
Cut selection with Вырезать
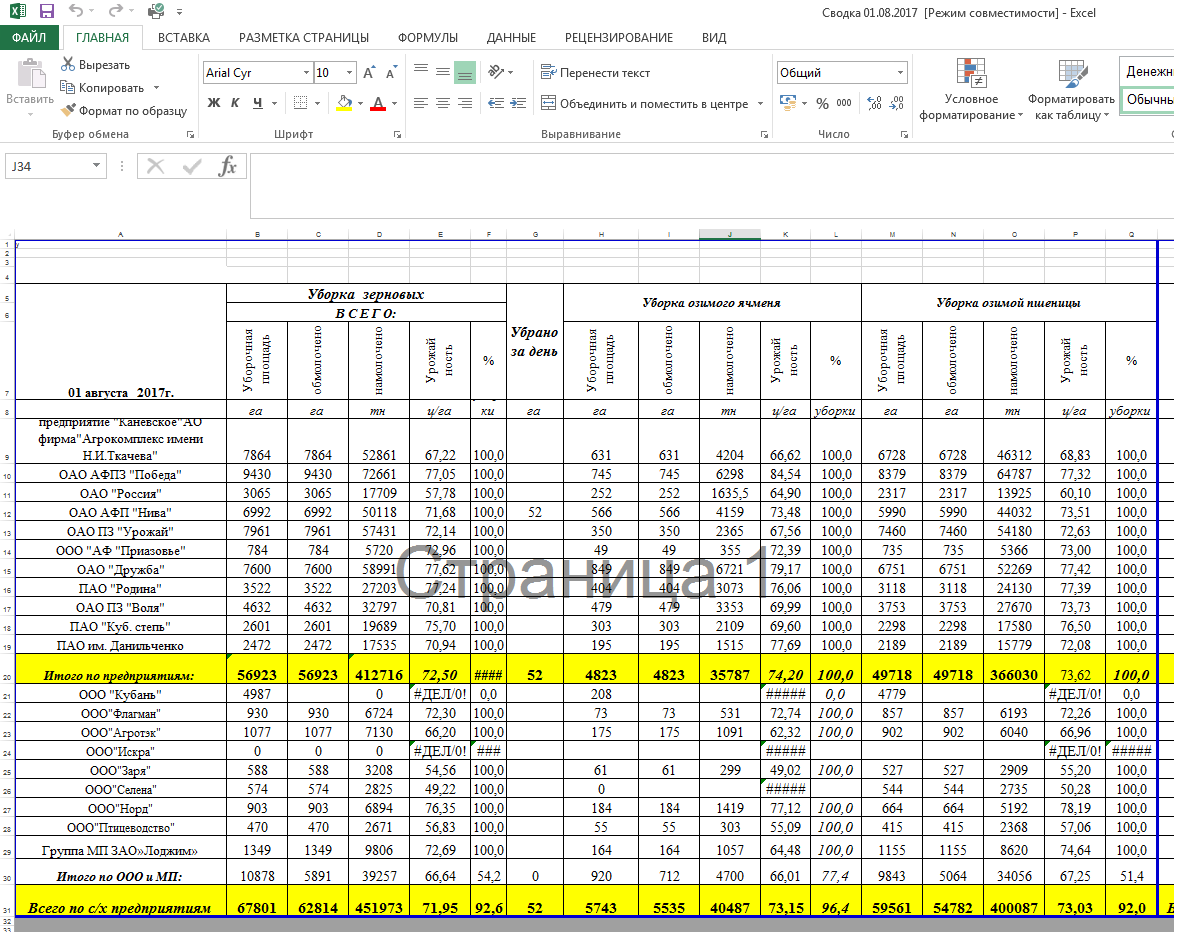(x=96, y=65)
